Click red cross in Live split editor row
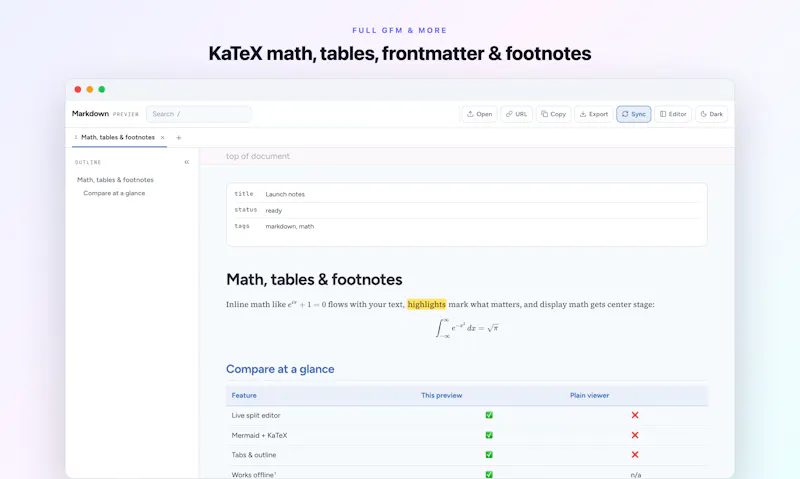The height and width of the screenshot is (479, 800). click(635, 415)
